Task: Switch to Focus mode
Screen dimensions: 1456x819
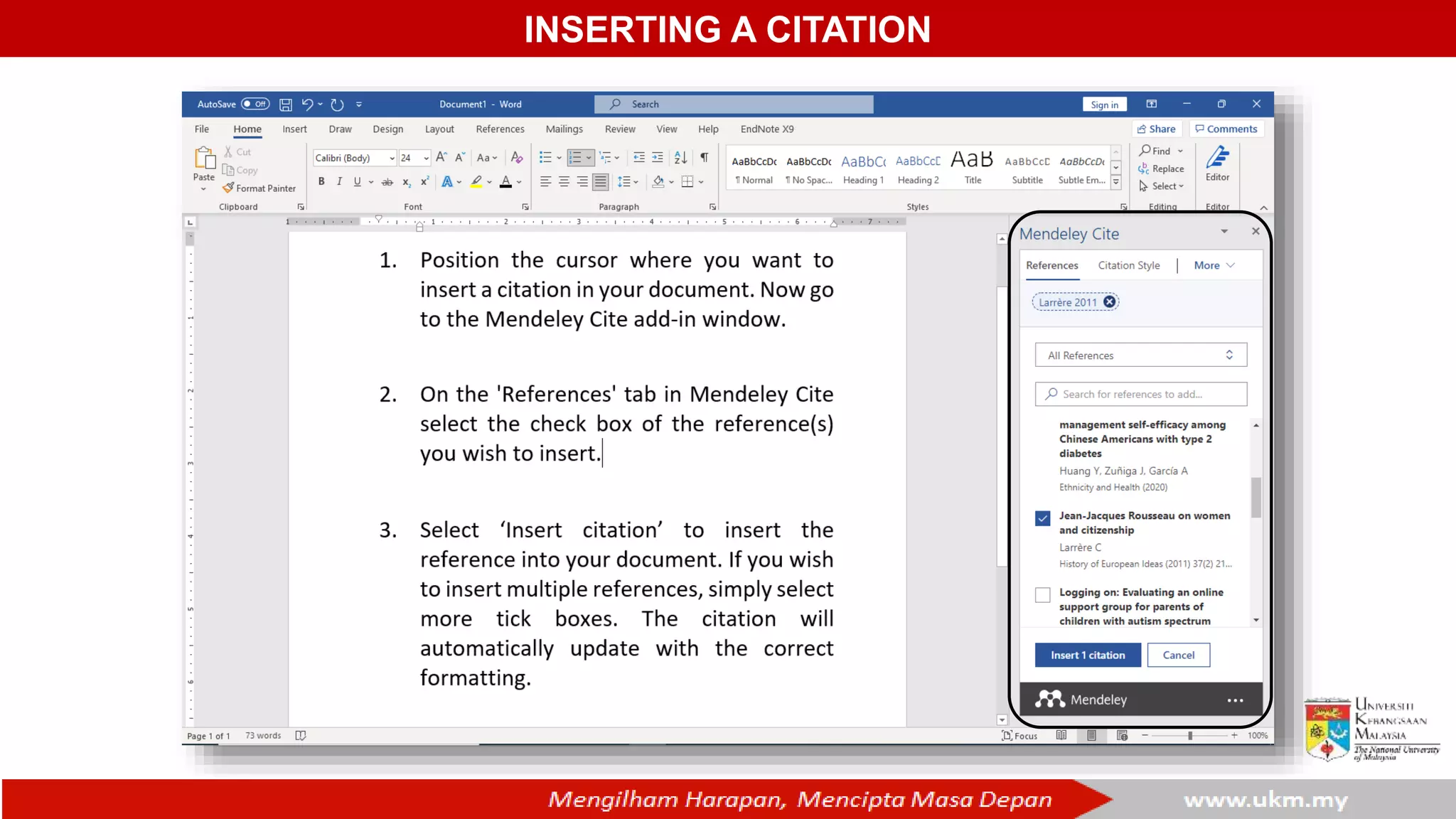Action: pyautogui.click(x=1019, y=736)
